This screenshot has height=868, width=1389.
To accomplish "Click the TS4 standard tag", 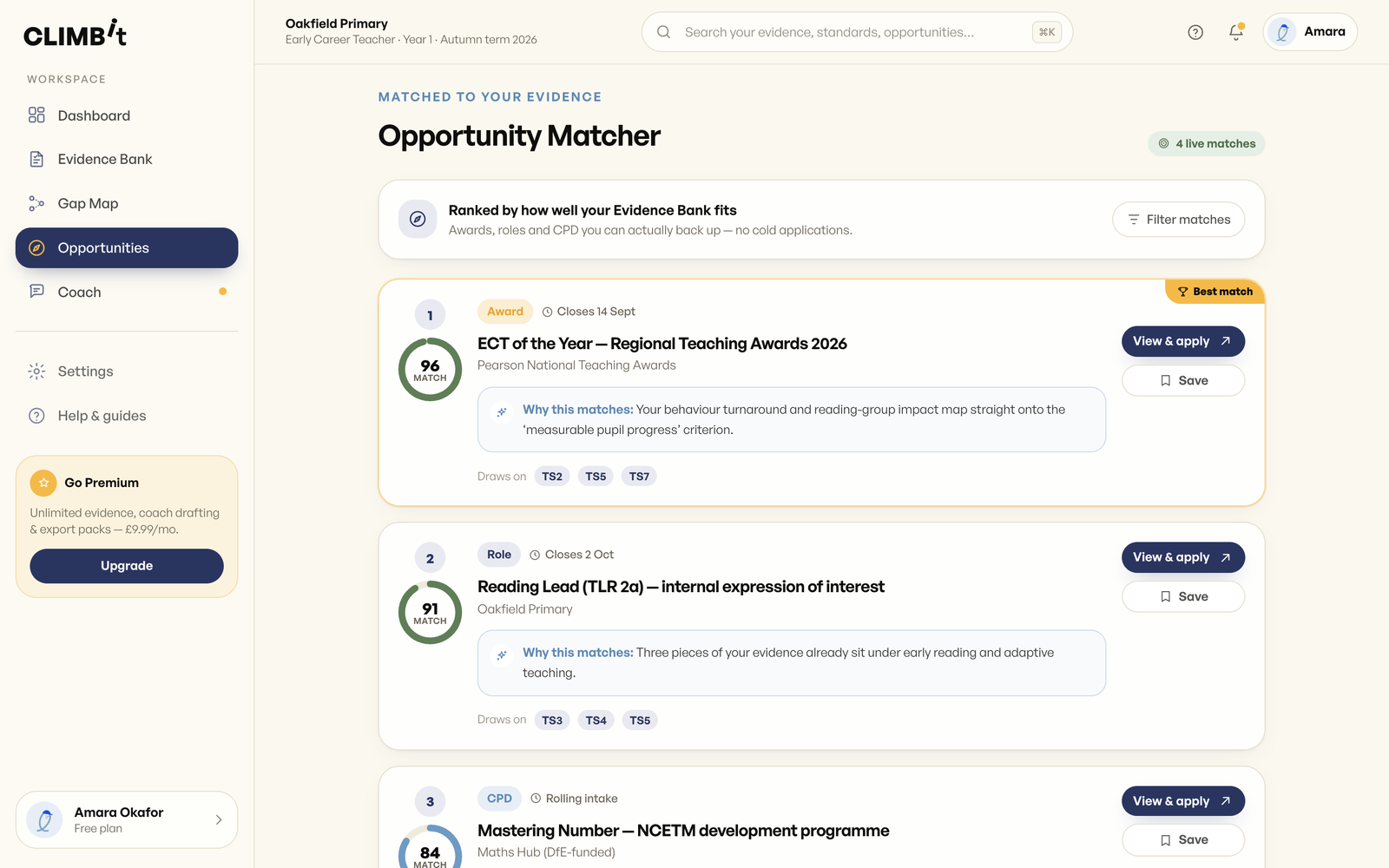I will (596, 720).
